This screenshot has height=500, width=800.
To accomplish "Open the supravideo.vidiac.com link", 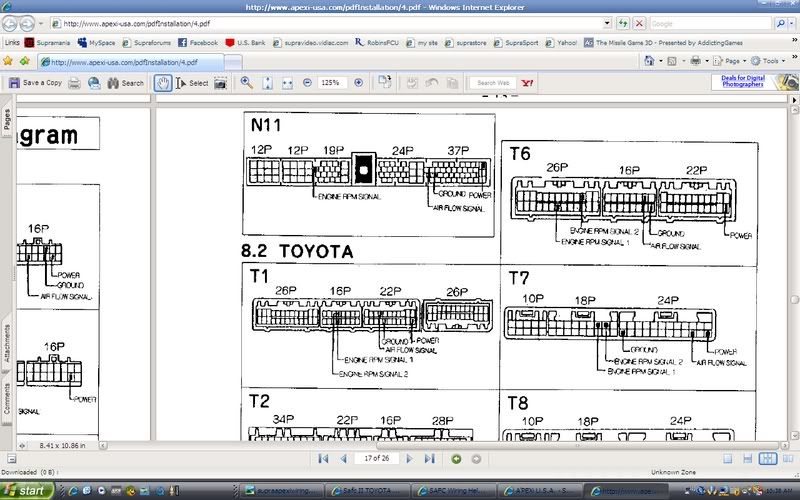I will click(310, 43).
